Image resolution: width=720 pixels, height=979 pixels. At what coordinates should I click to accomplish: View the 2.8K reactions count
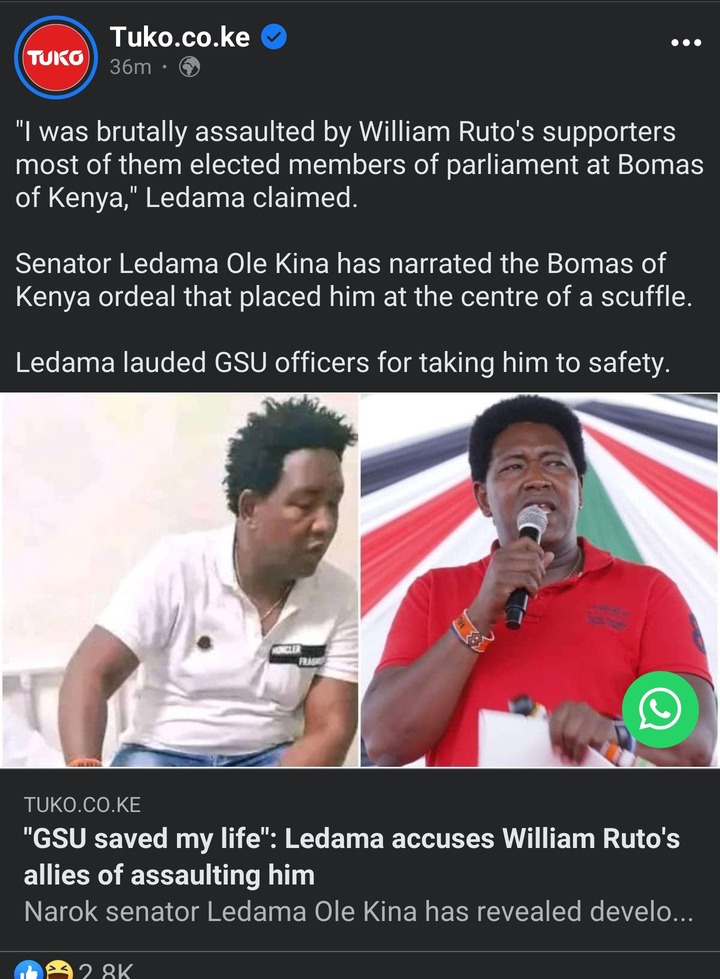(106, 971)
